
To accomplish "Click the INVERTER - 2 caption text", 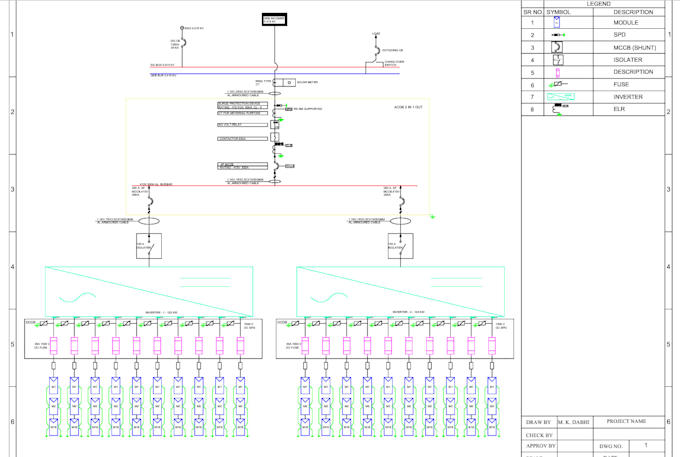I will pyautogui.click(x=408, y=312).
